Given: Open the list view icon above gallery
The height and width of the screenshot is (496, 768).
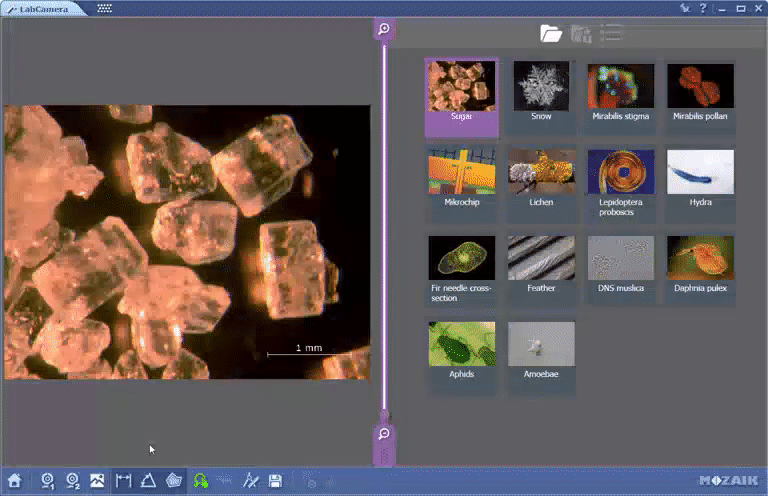Looking at the screenshot, I should click(611, 34).
